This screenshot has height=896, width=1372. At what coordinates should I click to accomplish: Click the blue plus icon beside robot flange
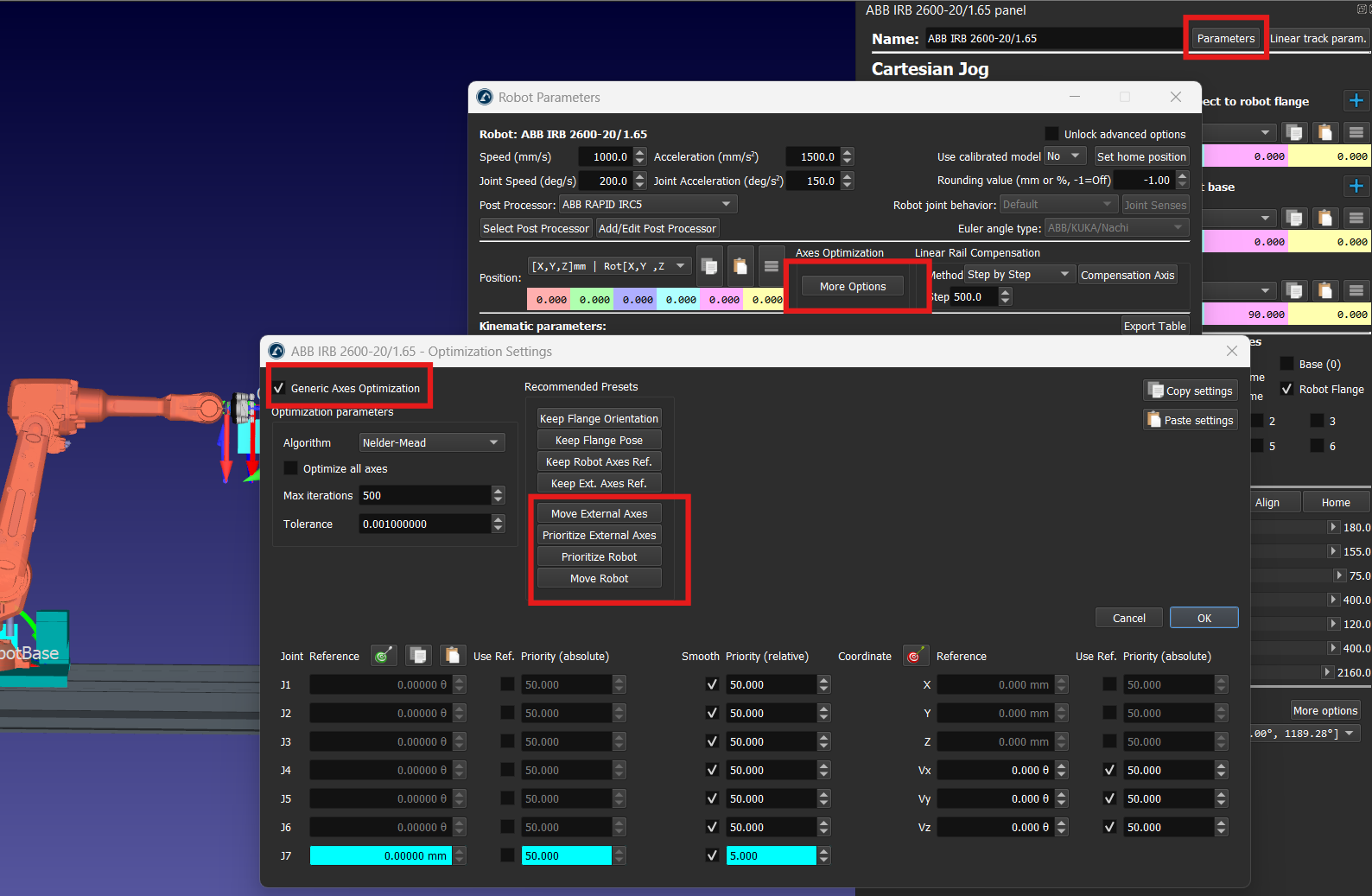point(1356,101)
